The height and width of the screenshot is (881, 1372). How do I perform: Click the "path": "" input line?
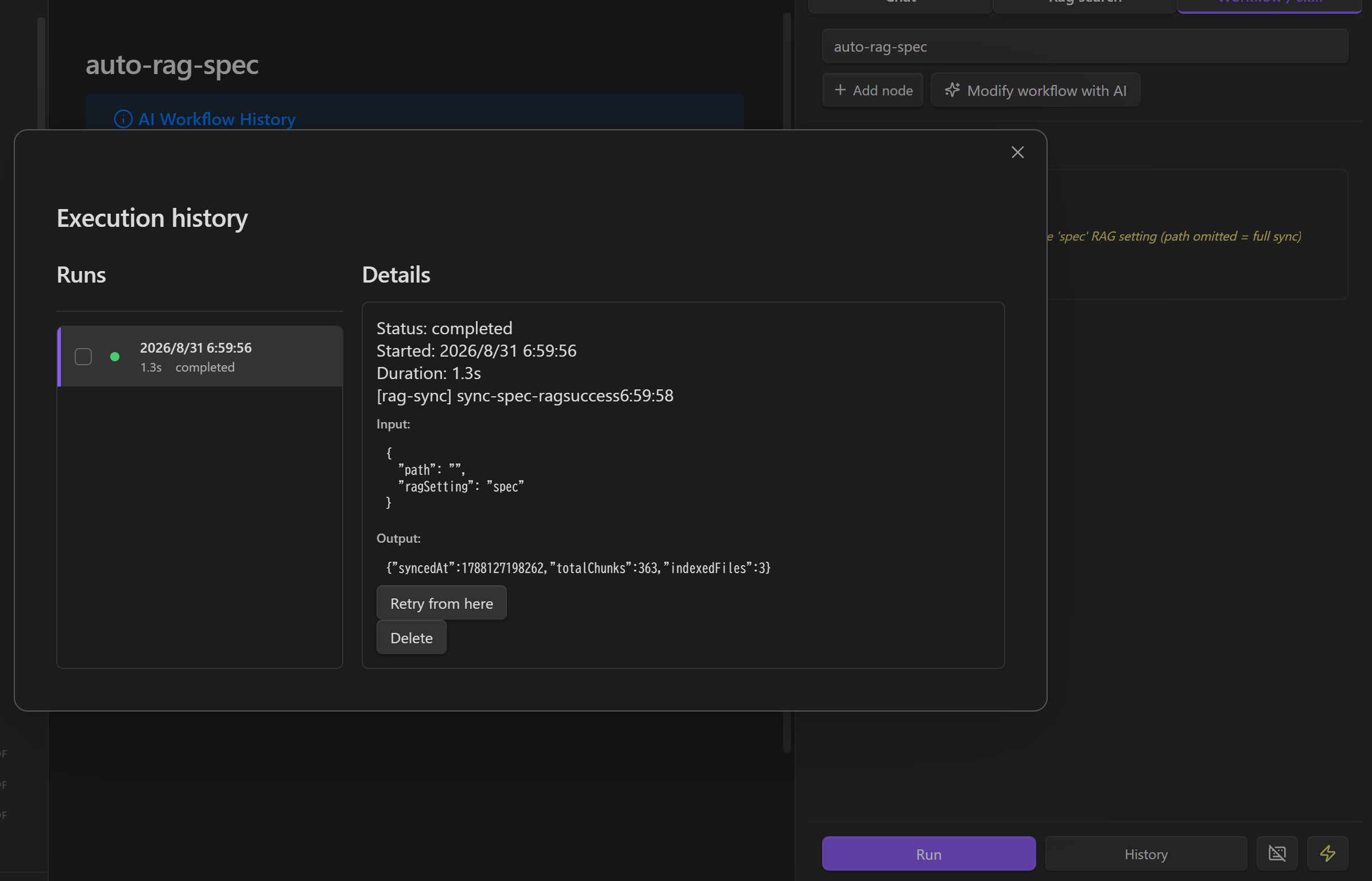[x=431, y=470]
